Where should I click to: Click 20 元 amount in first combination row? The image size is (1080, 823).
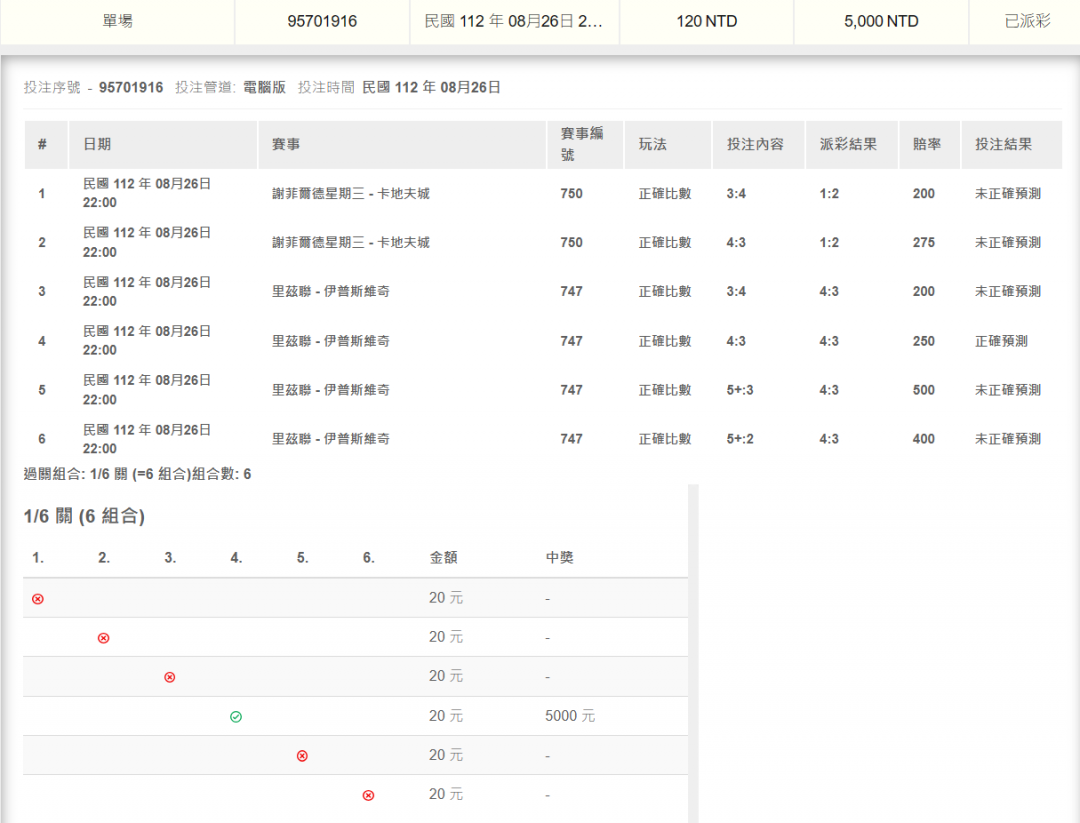(x=446, y=598)
